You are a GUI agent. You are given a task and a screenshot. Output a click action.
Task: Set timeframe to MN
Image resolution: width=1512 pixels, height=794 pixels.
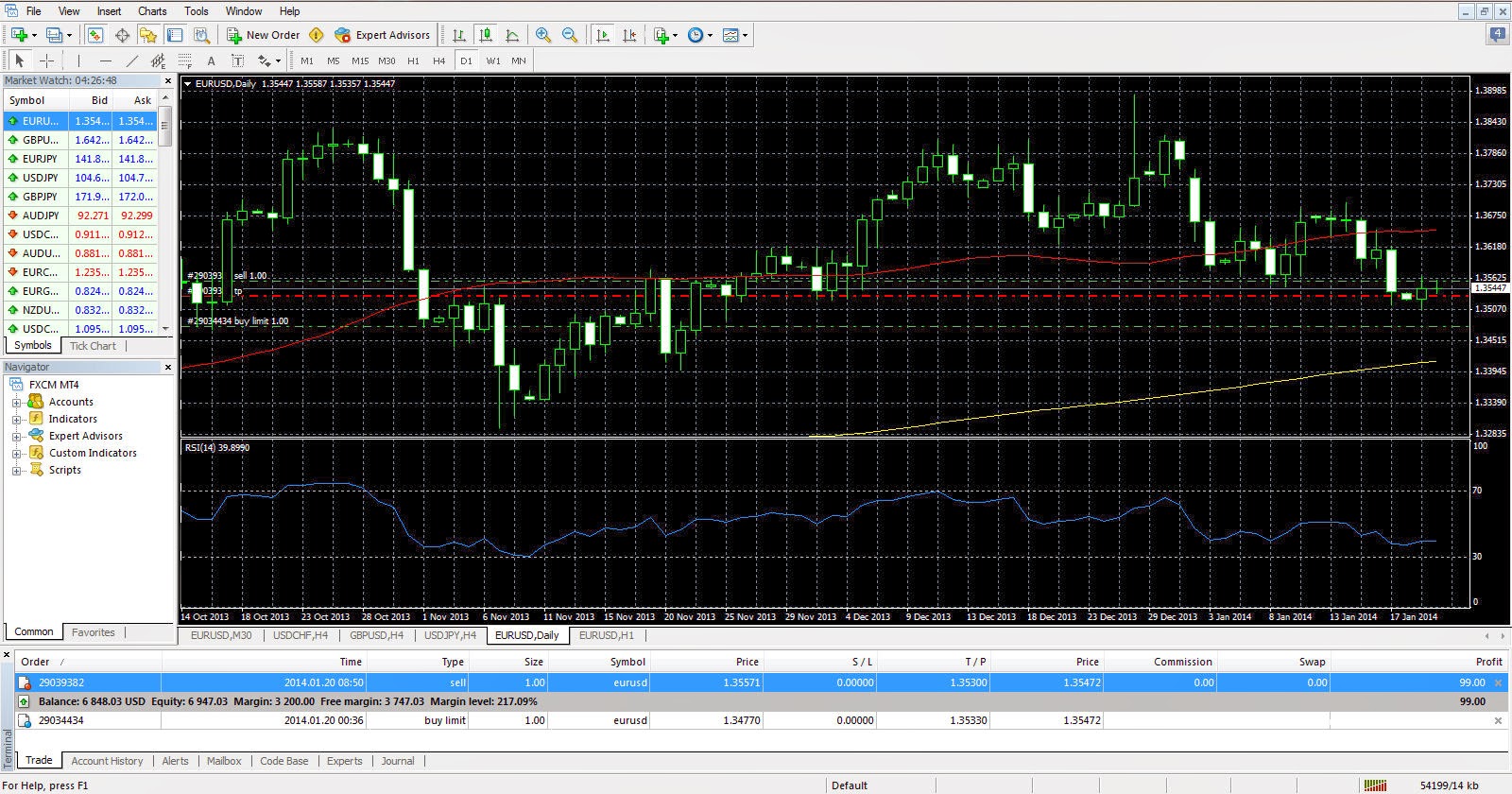click(x=519, y=60)
